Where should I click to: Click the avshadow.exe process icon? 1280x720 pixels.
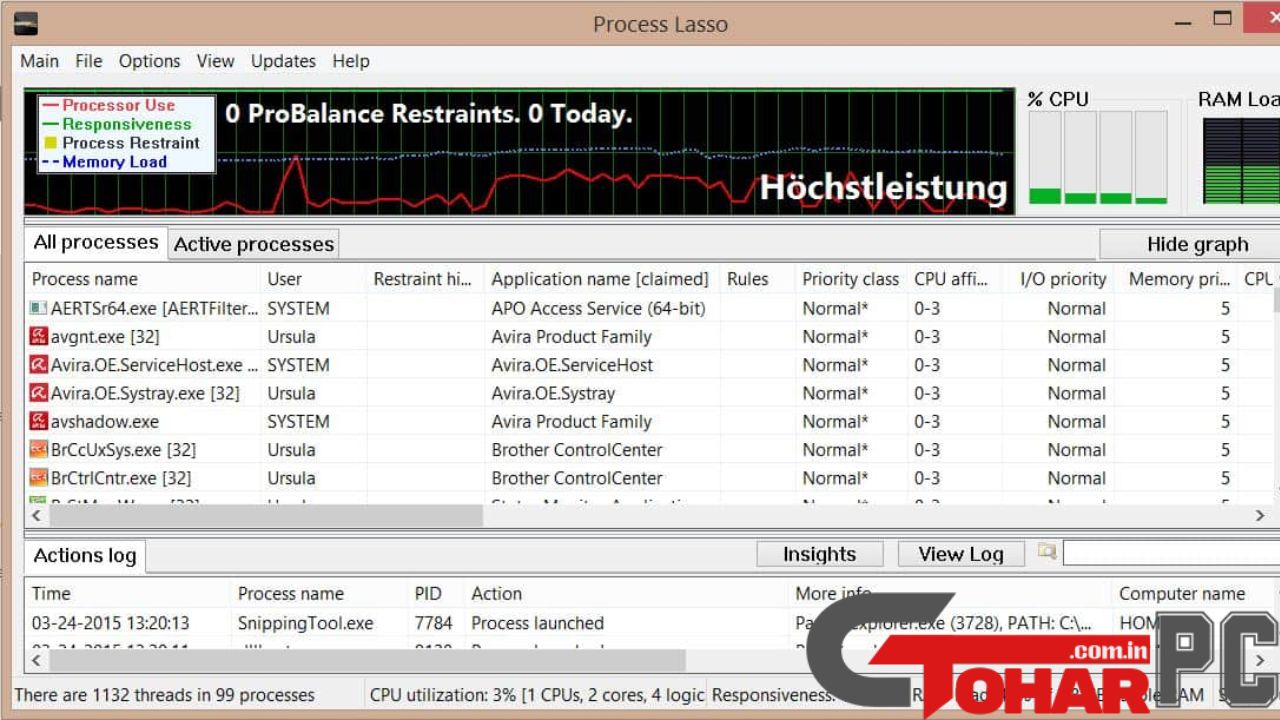click(x=39, y=421)
